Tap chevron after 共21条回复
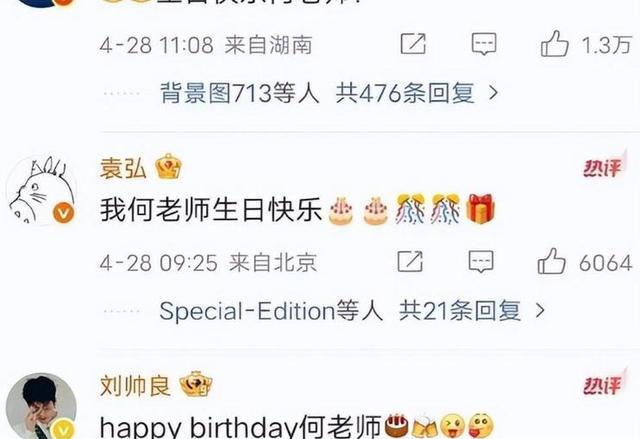640x439 pixels. pos(540,311)
